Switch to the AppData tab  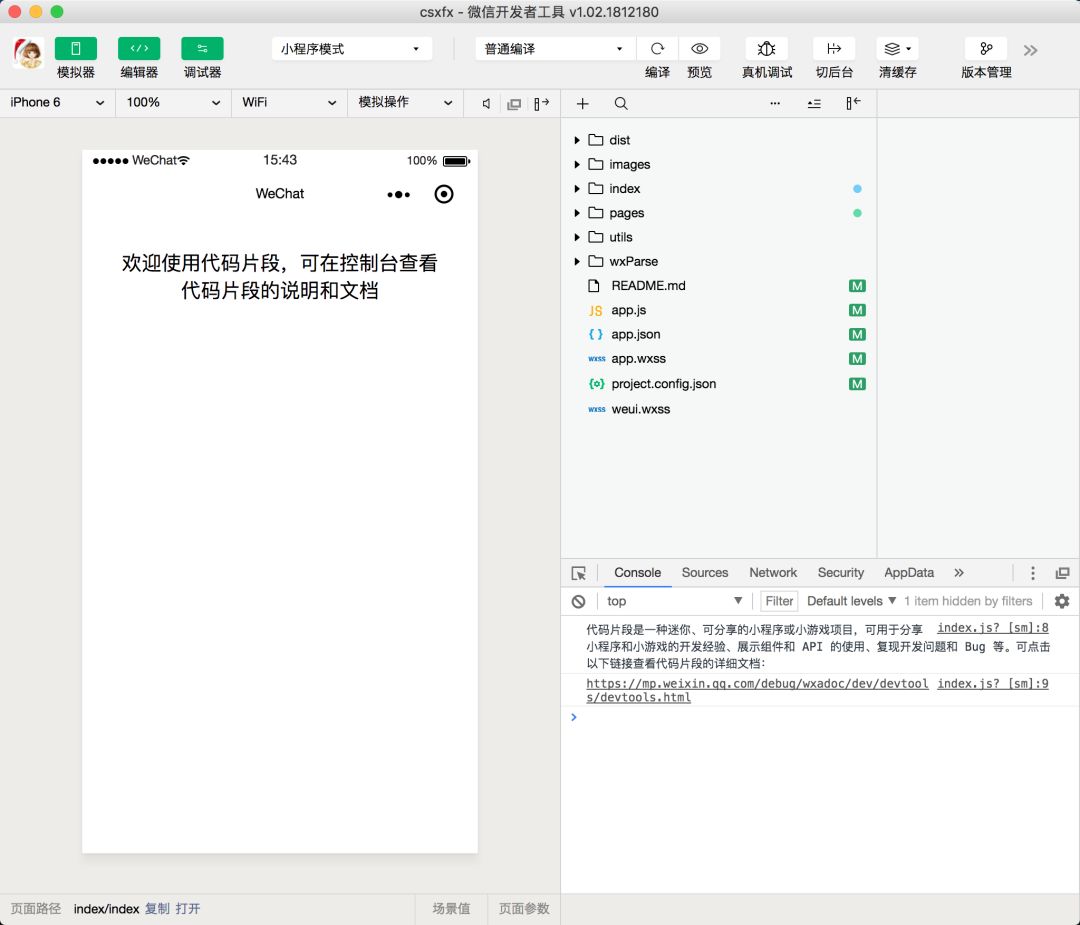coord(908,572)
